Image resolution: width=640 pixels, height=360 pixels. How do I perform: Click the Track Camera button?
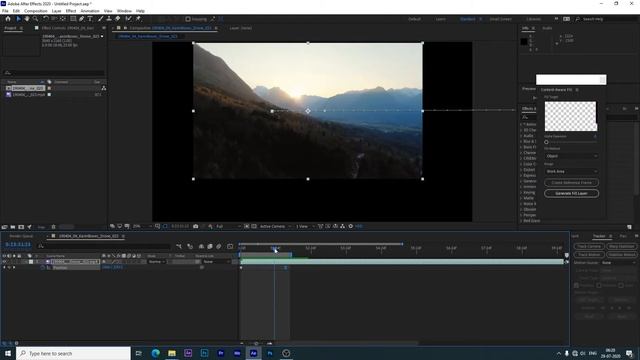pos(589,247)
